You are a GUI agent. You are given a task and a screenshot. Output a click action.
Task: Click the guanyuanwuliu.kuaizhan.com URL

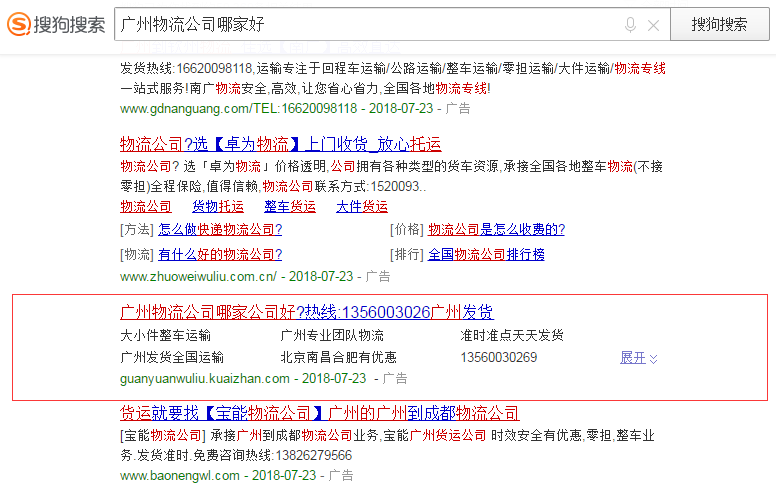205,379
